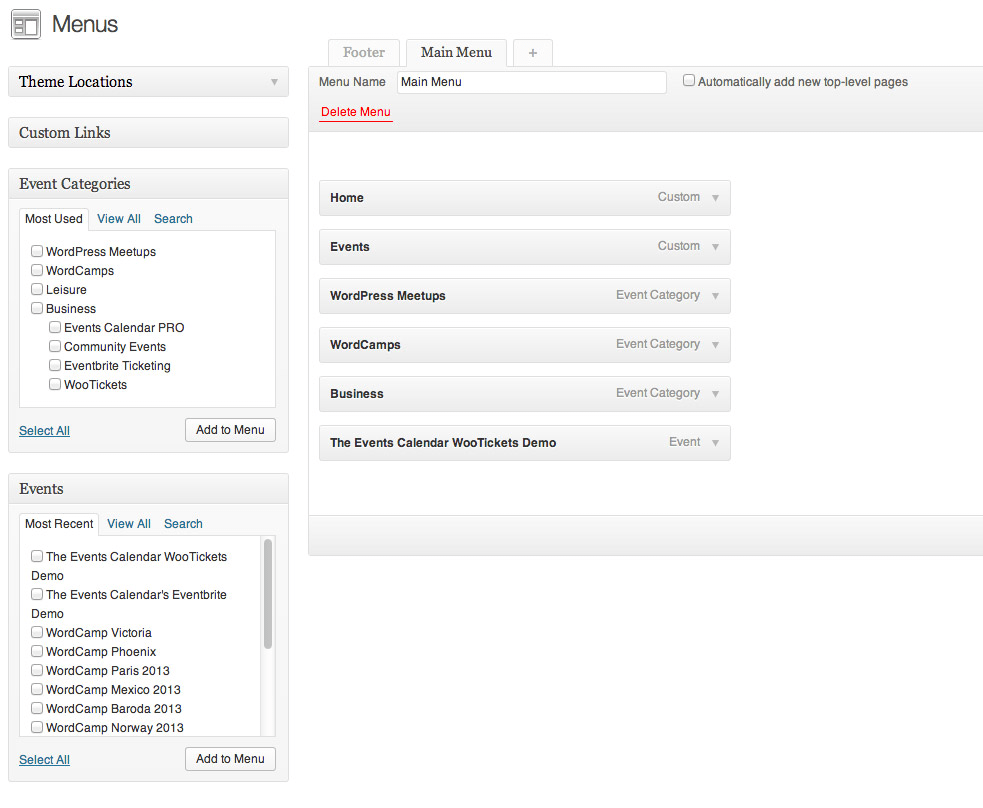Expand the WordCamps menu item arrow
983x808 pixels.
pyautogui.click(x=715, y=345)
